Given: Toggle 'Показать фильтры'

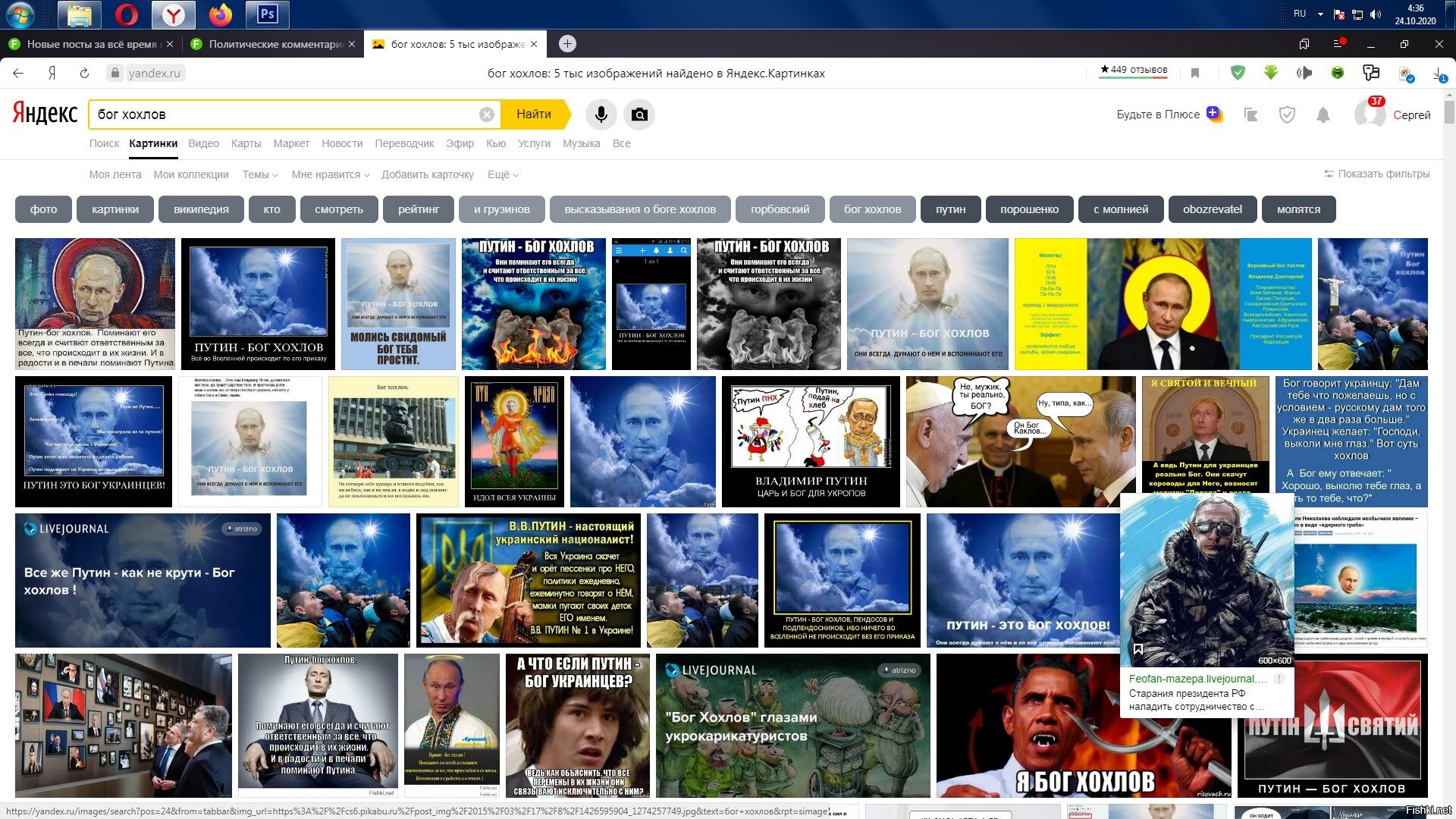Looking at the screenshot, I should click(x=1376, y=174).
